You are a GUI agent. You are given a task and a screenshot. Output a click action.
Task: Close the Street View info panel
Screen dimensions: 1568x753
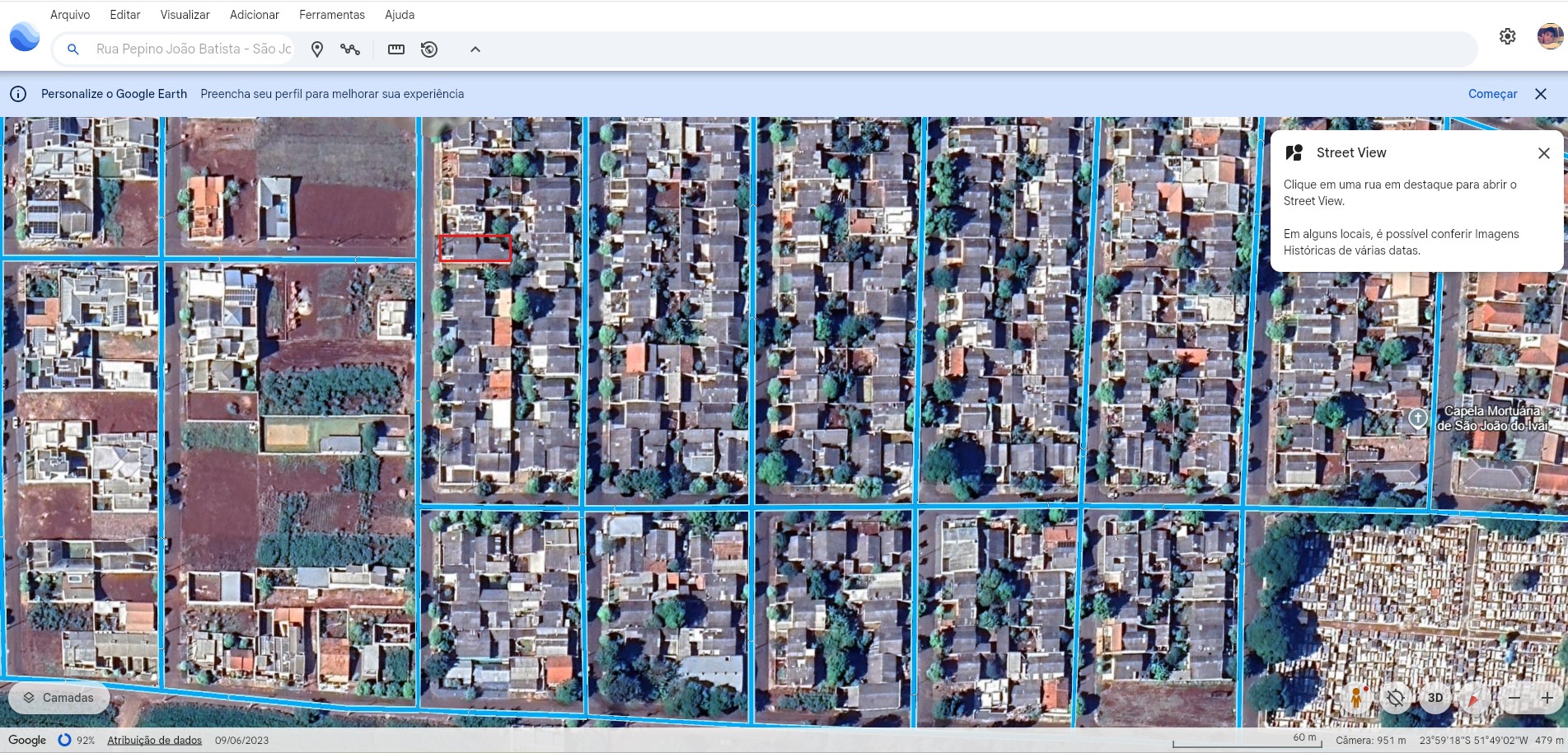(x=1543, y=153)
